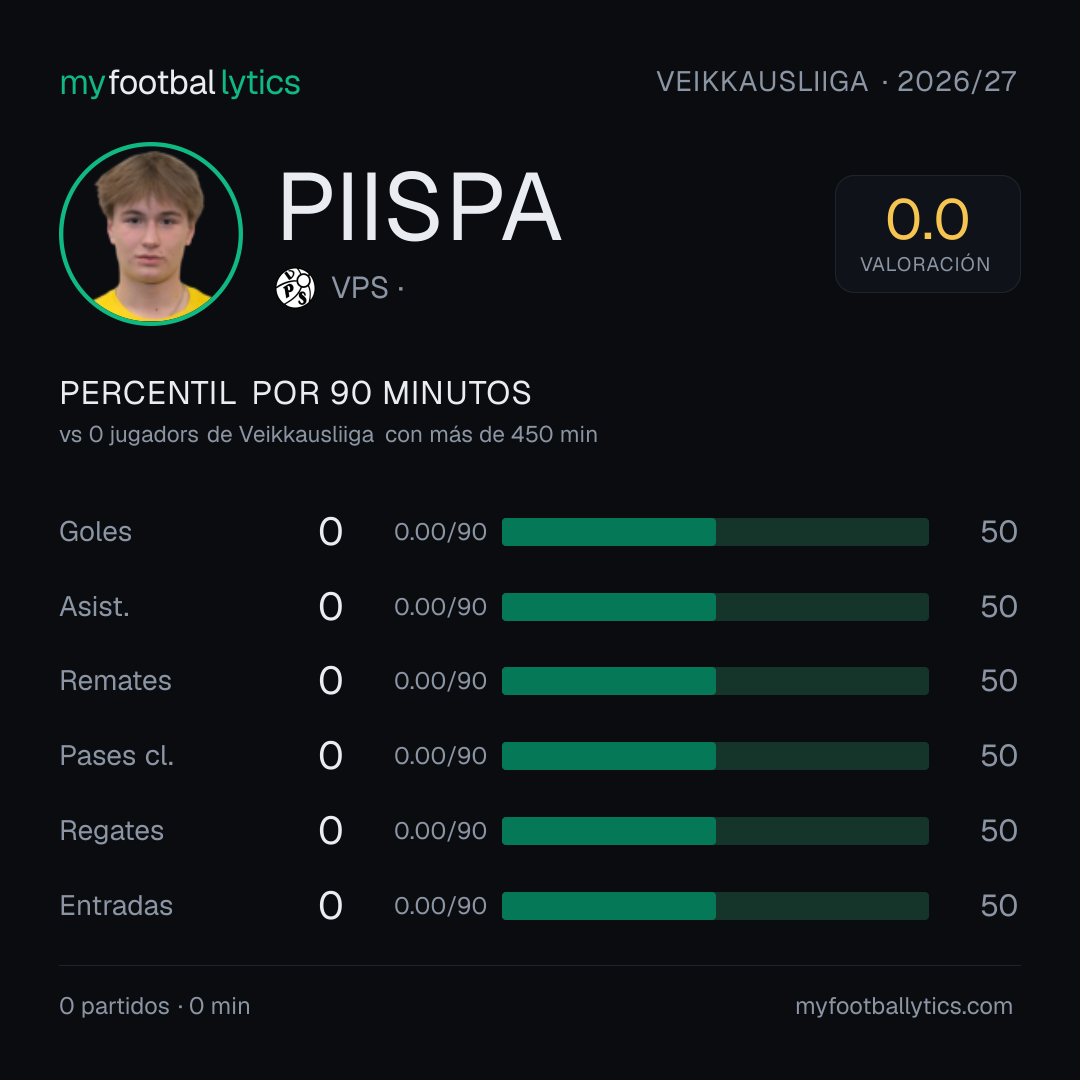The height and width of the screenshot is (1080, 1080).
Task: Open the player profile photo
Action: pyautogui.click(x=151, y=234)
